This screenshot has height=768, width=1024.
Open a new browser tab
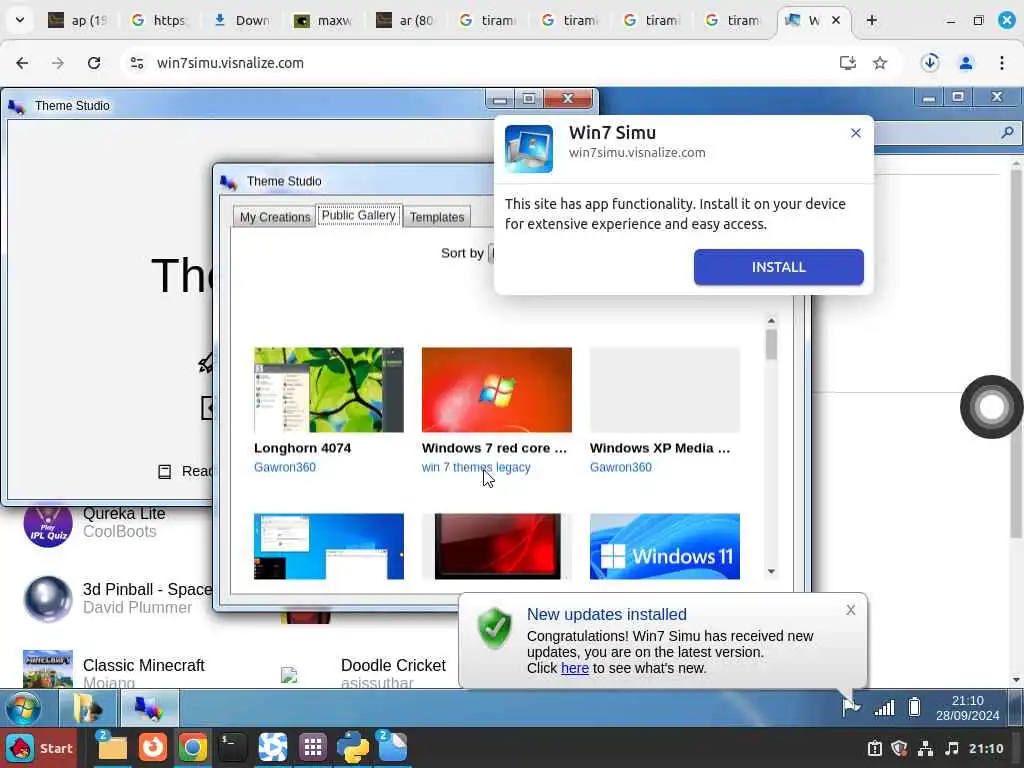(871, 20)
